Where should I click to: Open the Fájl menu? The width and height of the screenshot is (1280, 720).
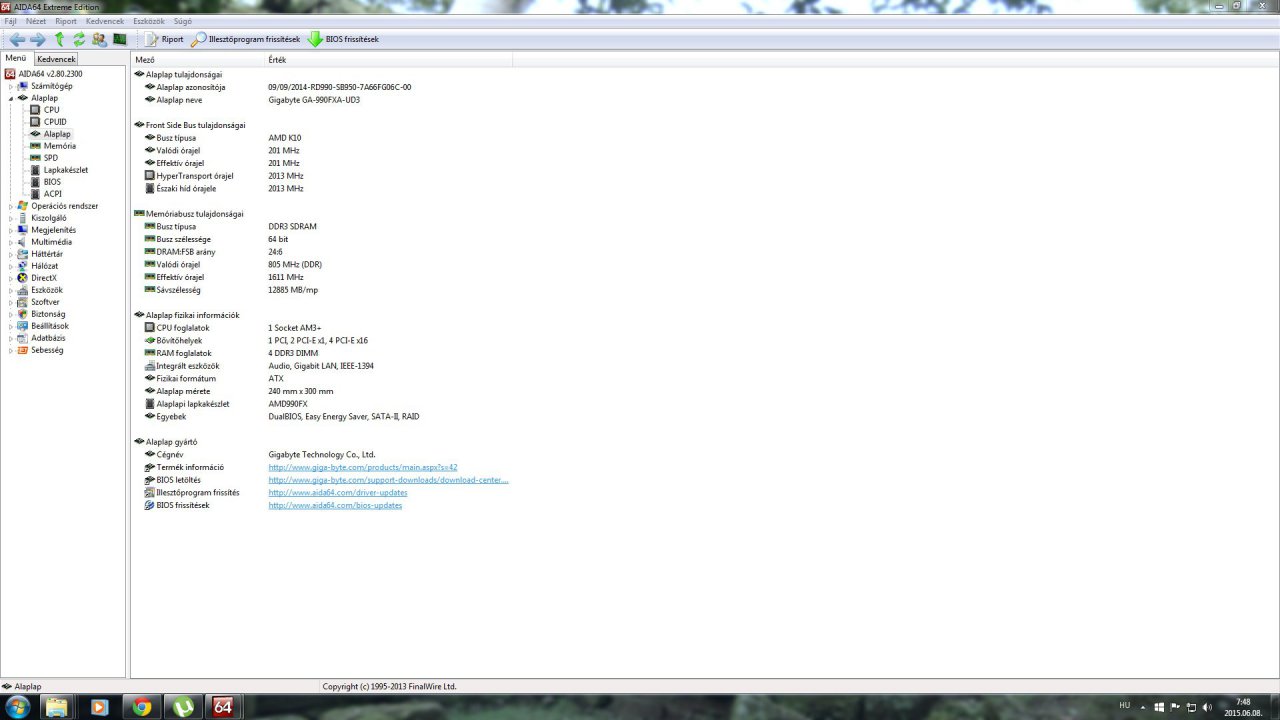tap(11, 21)
